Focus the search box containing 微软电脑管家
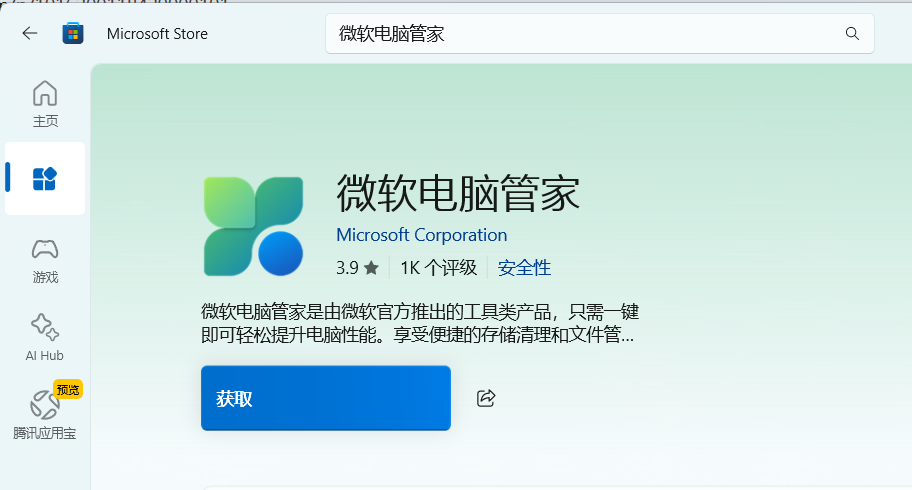 600,34
